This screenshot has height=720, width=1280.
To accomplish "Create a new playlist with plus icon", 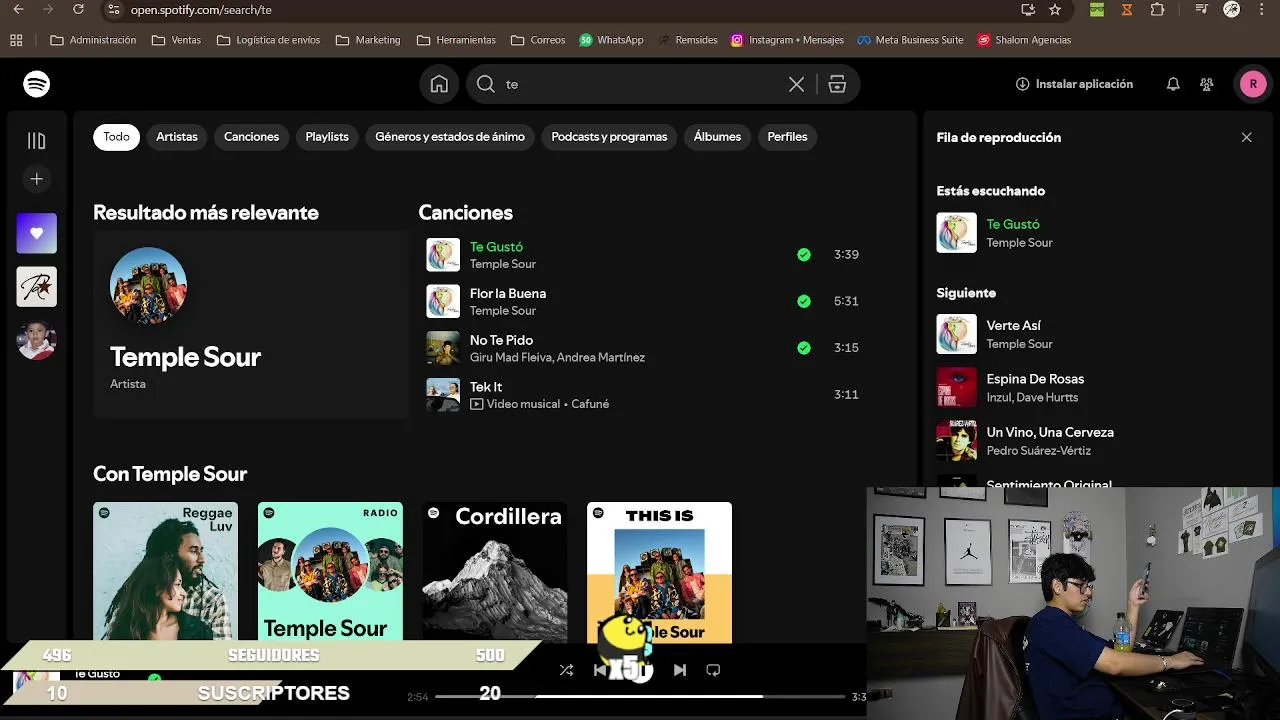I will click(37, 179).
